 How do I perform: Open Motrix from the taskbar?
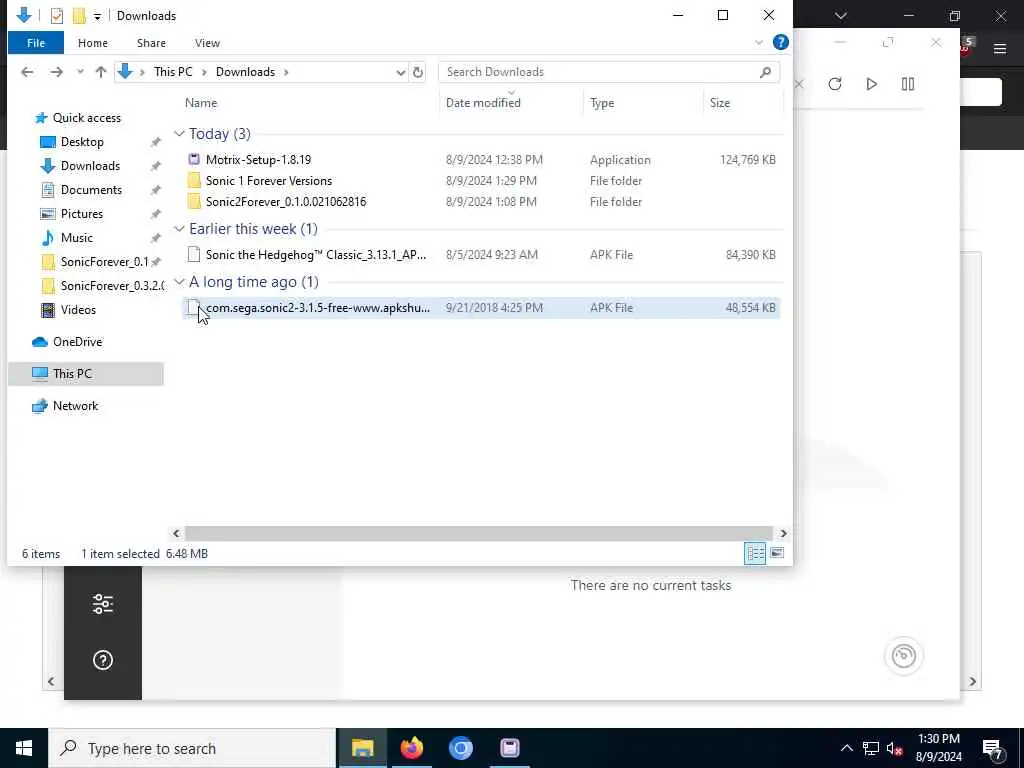(509, 748)
